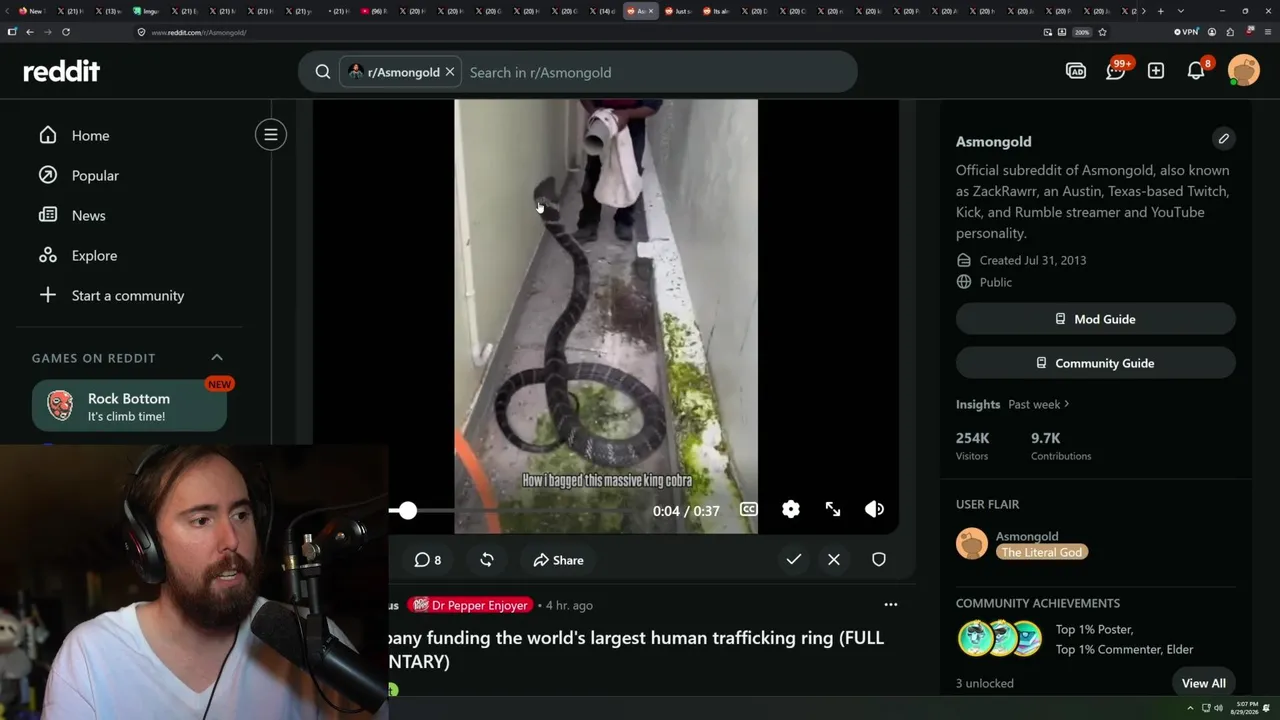Bookmark this page with the star

[1102, 32]
